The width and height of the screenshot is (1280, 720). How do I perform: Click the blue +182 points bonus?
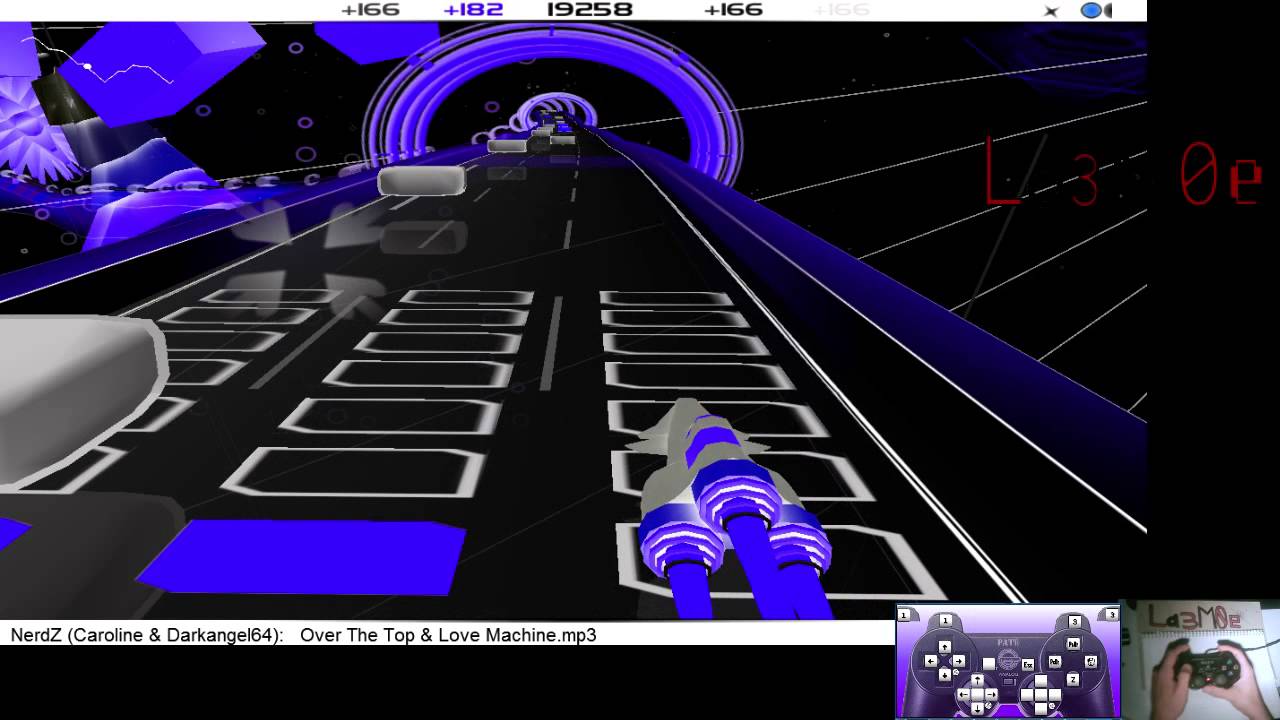click(473, 10)
